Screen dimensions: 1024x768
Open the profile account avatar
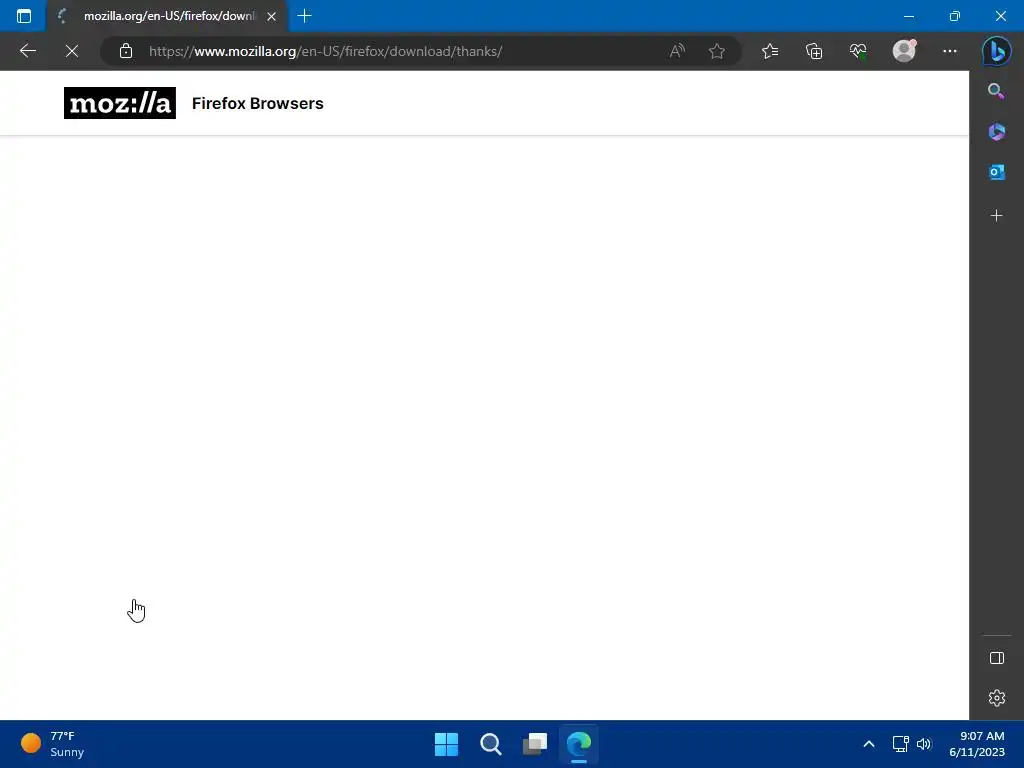click(x=904, y=51)
